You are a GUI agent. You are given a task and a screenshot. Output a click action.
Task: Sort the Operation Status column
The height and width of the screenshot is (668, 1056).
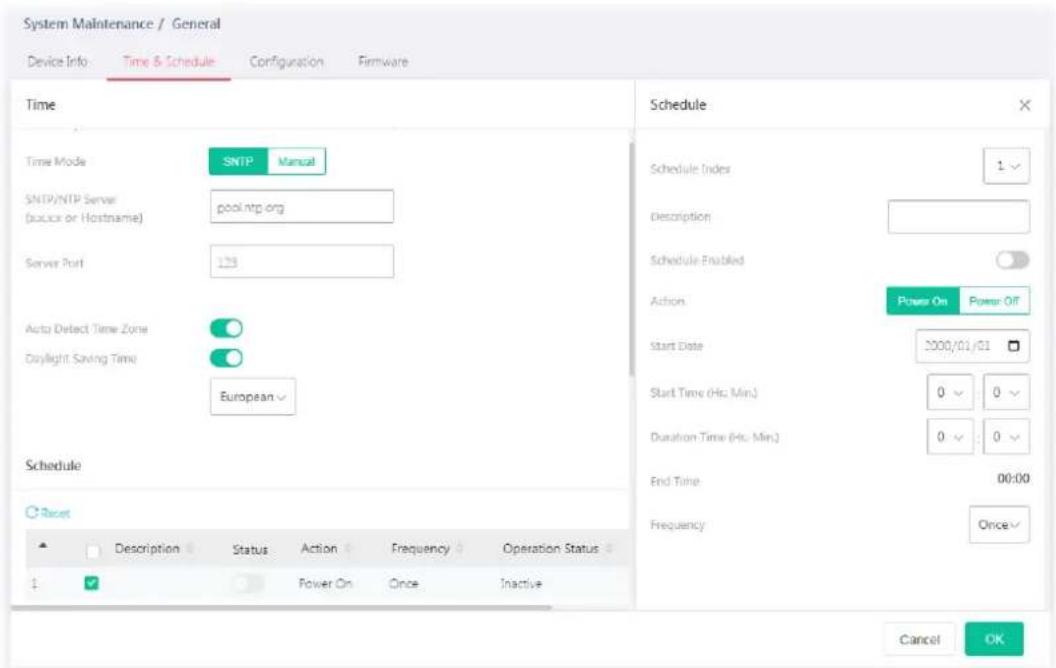click(x=609, y=548)
